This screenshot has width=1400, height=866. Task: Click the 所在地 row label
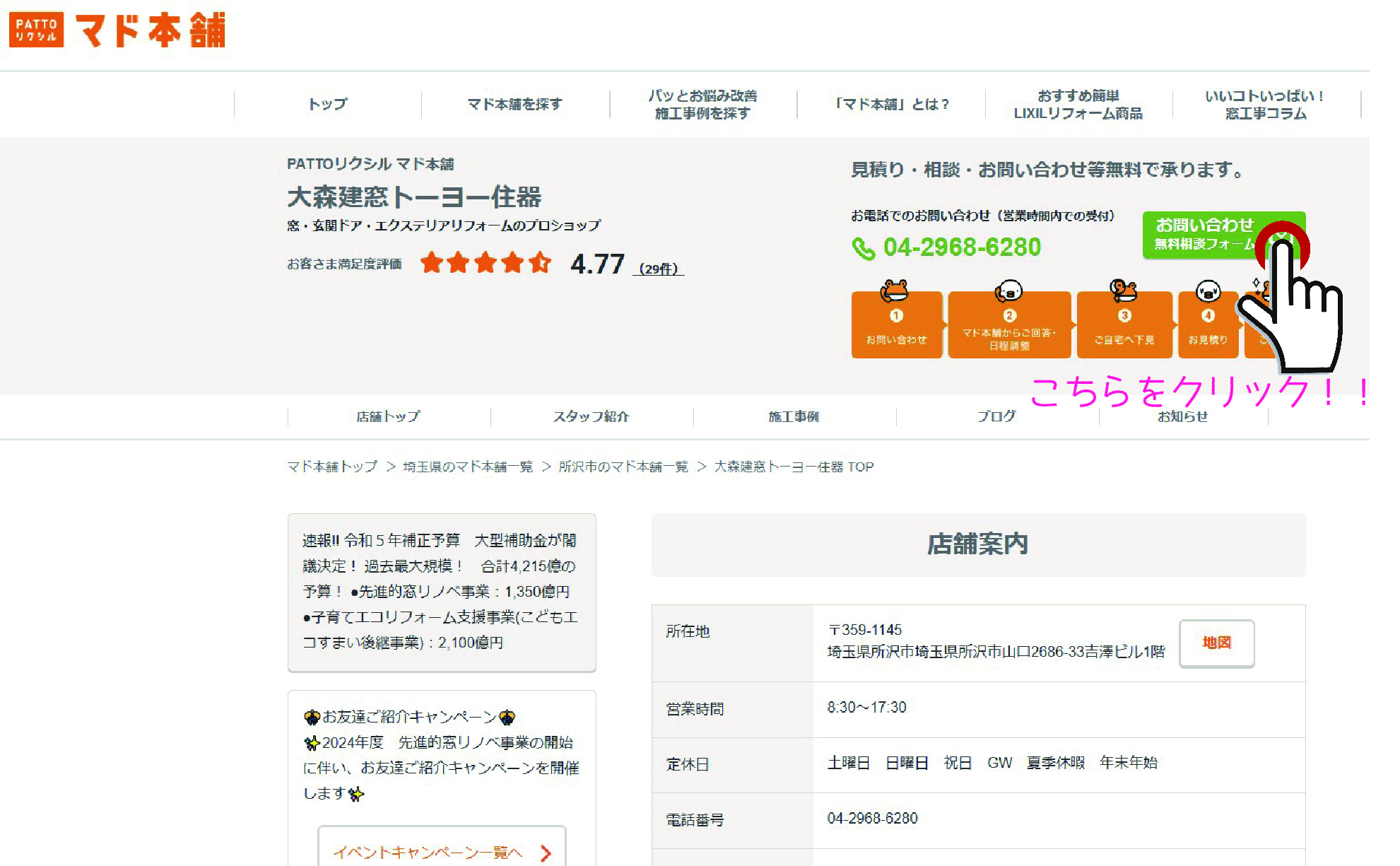688,631
